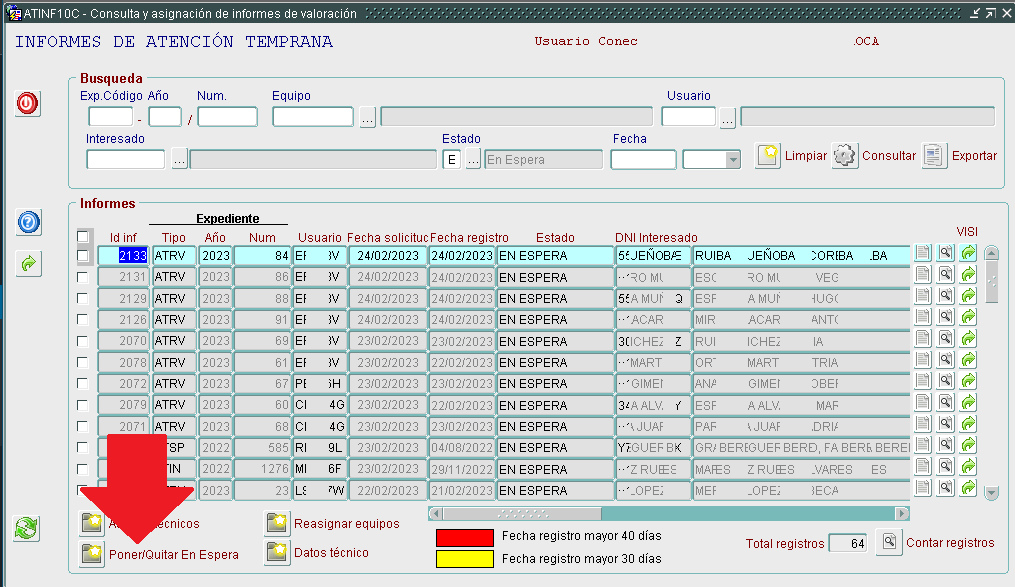This screenshot has width=1015, height=587.
Task: Click the Interesado input field
Action: [x=125, y=160]
